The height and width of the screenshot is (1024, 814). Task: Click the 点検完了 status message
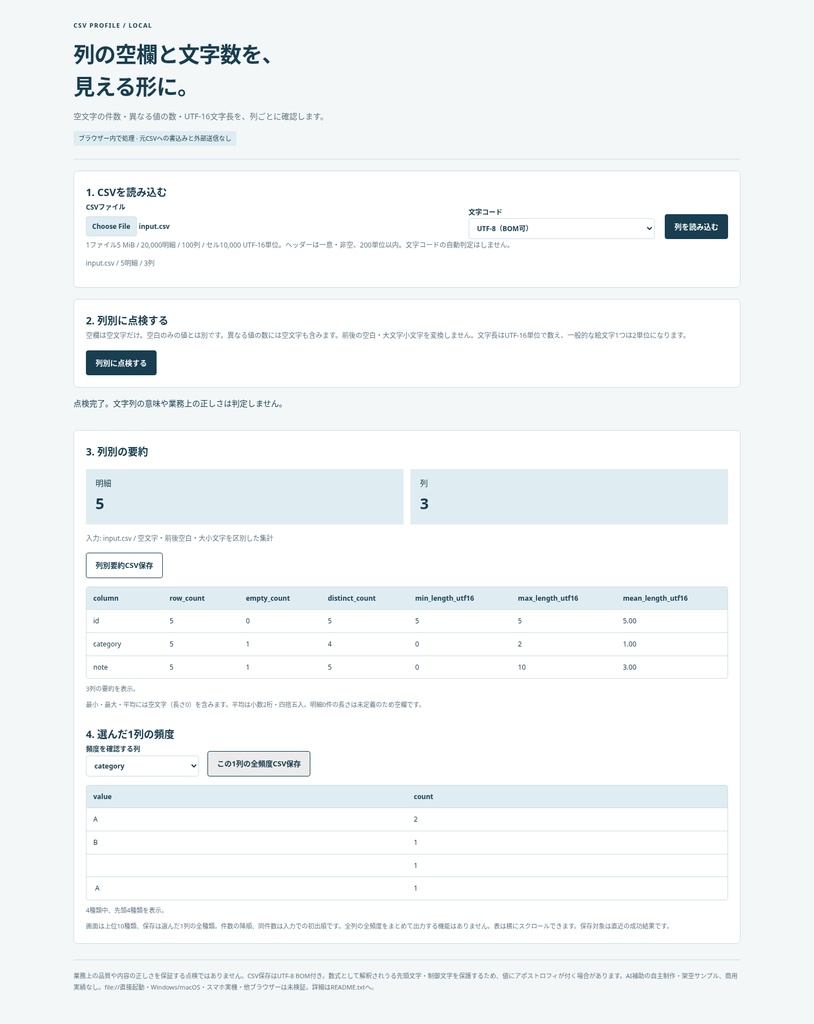(178, 404)
